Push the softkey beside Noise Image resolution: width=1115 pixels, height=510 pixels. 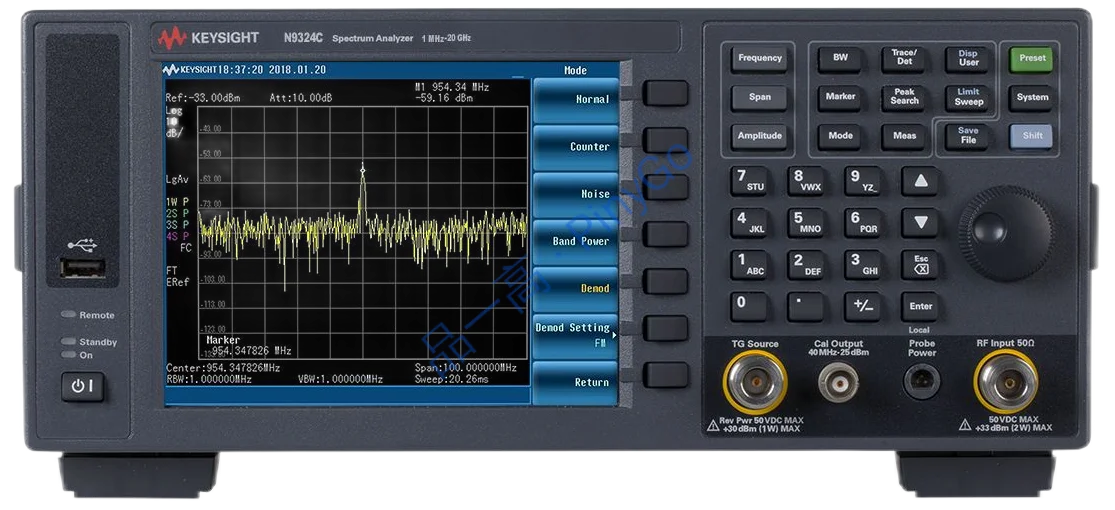tap(666, 187)
